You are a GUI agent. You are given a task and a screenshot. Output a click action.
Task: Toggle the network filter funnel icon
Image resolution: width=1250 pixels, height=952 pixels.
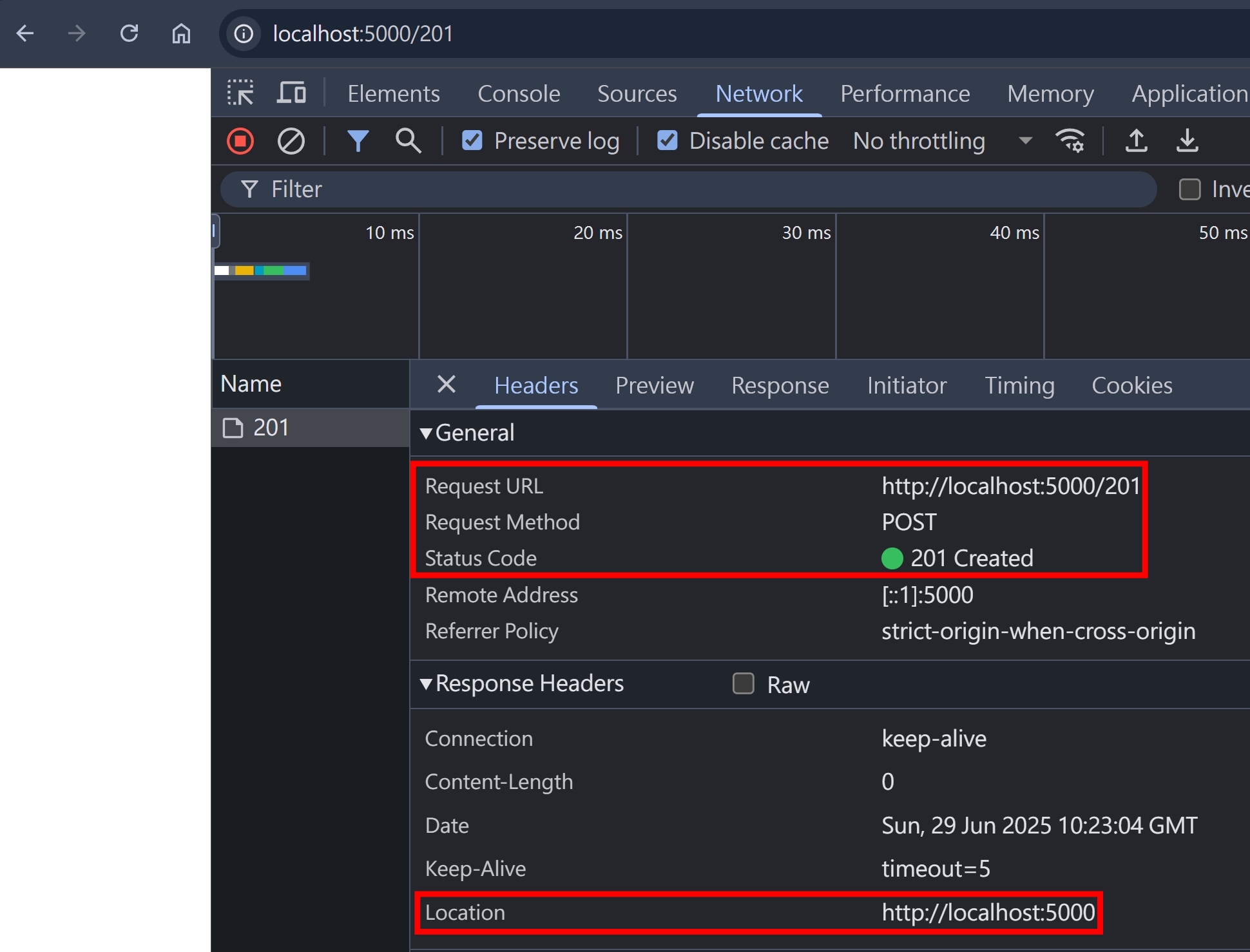358,141
